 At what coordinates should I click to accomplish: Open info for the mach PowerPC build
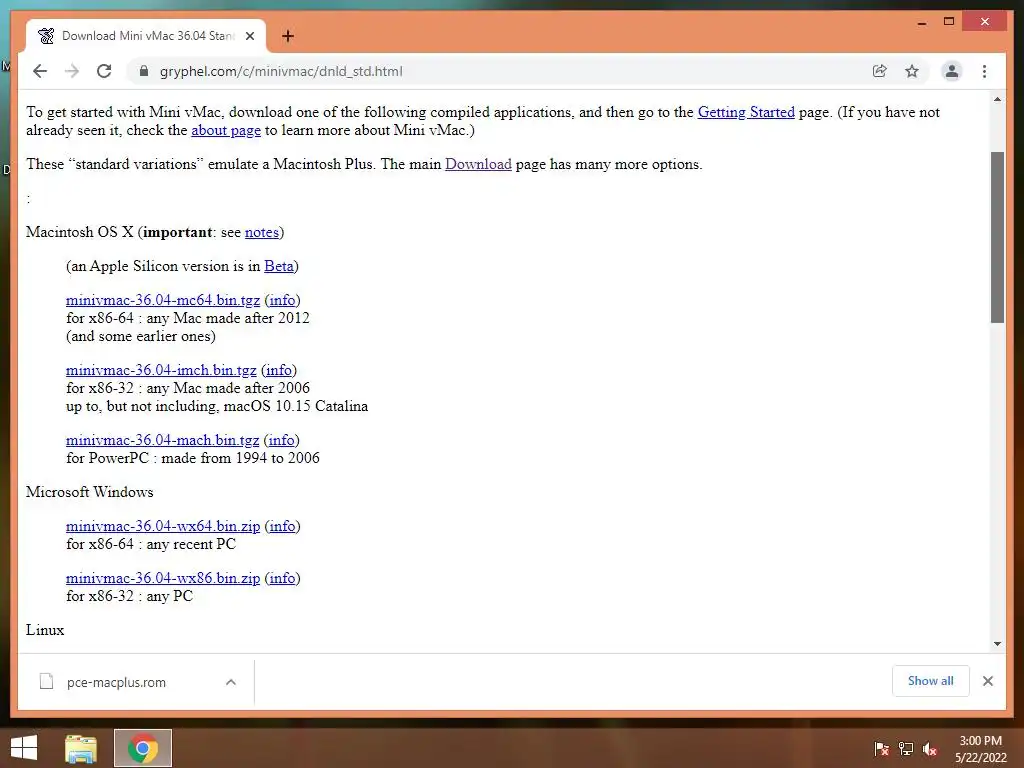281,440
